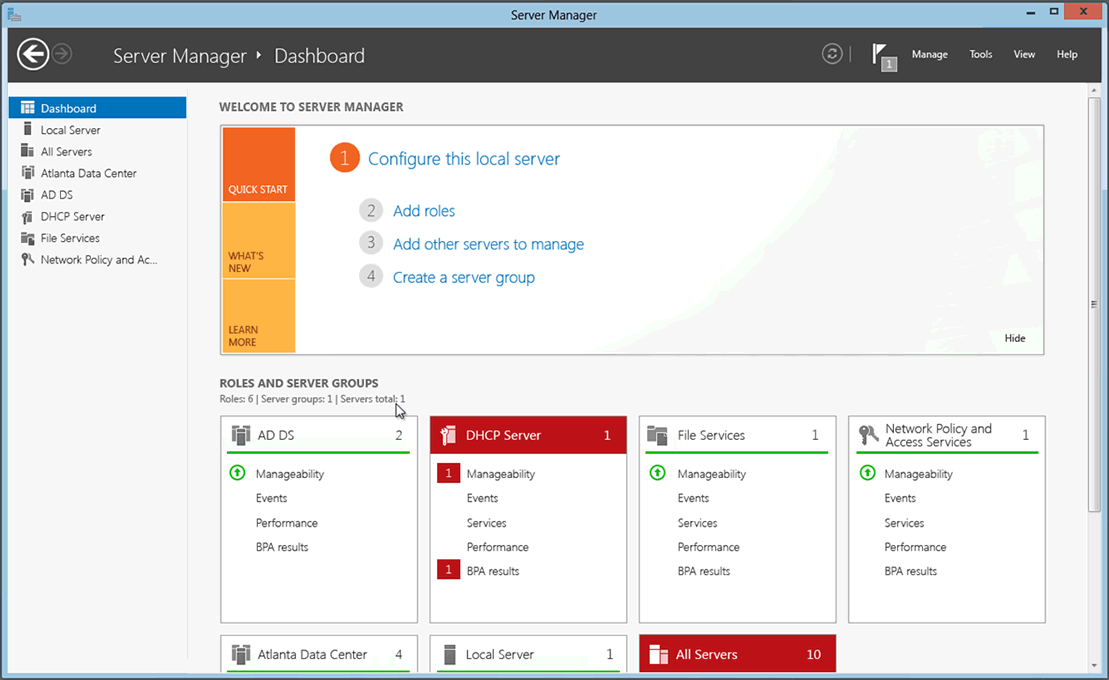Image resolution: width=1109 pixels, height=680 pixels.
Task: Open the notifications flag icon
Action: click(882, 55)
